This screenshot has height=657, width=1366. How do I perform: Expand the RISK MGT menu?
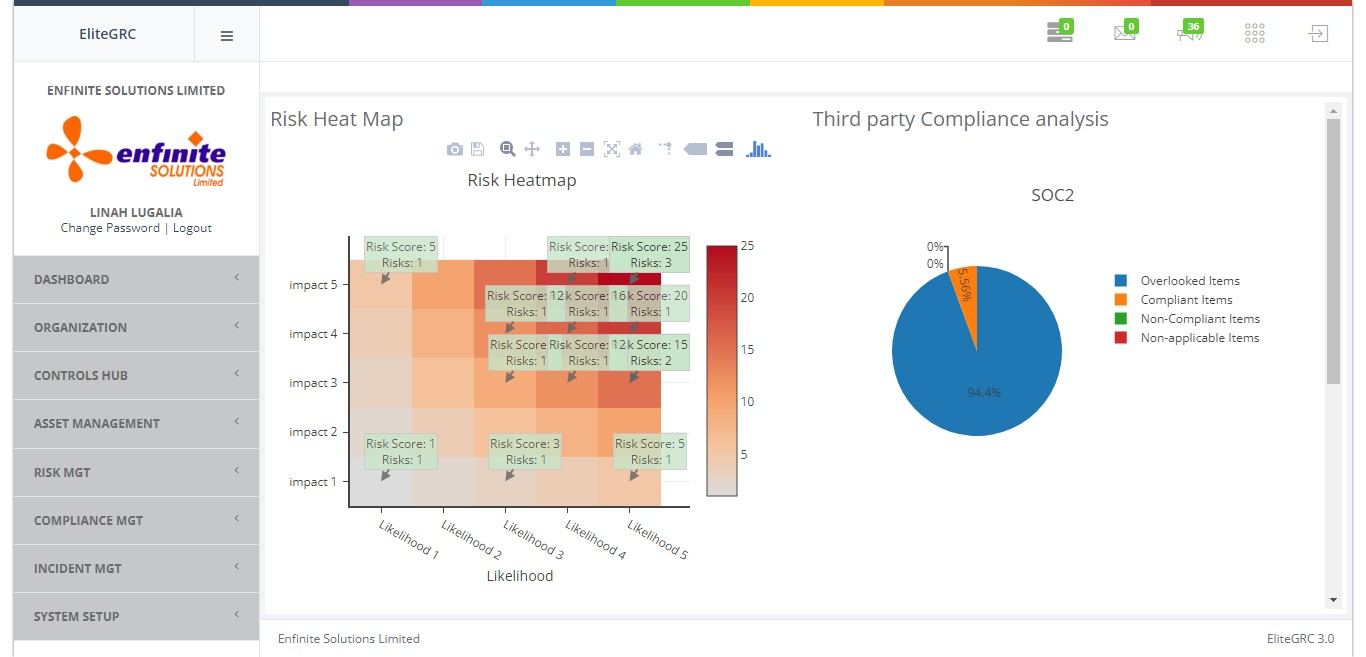136,472
